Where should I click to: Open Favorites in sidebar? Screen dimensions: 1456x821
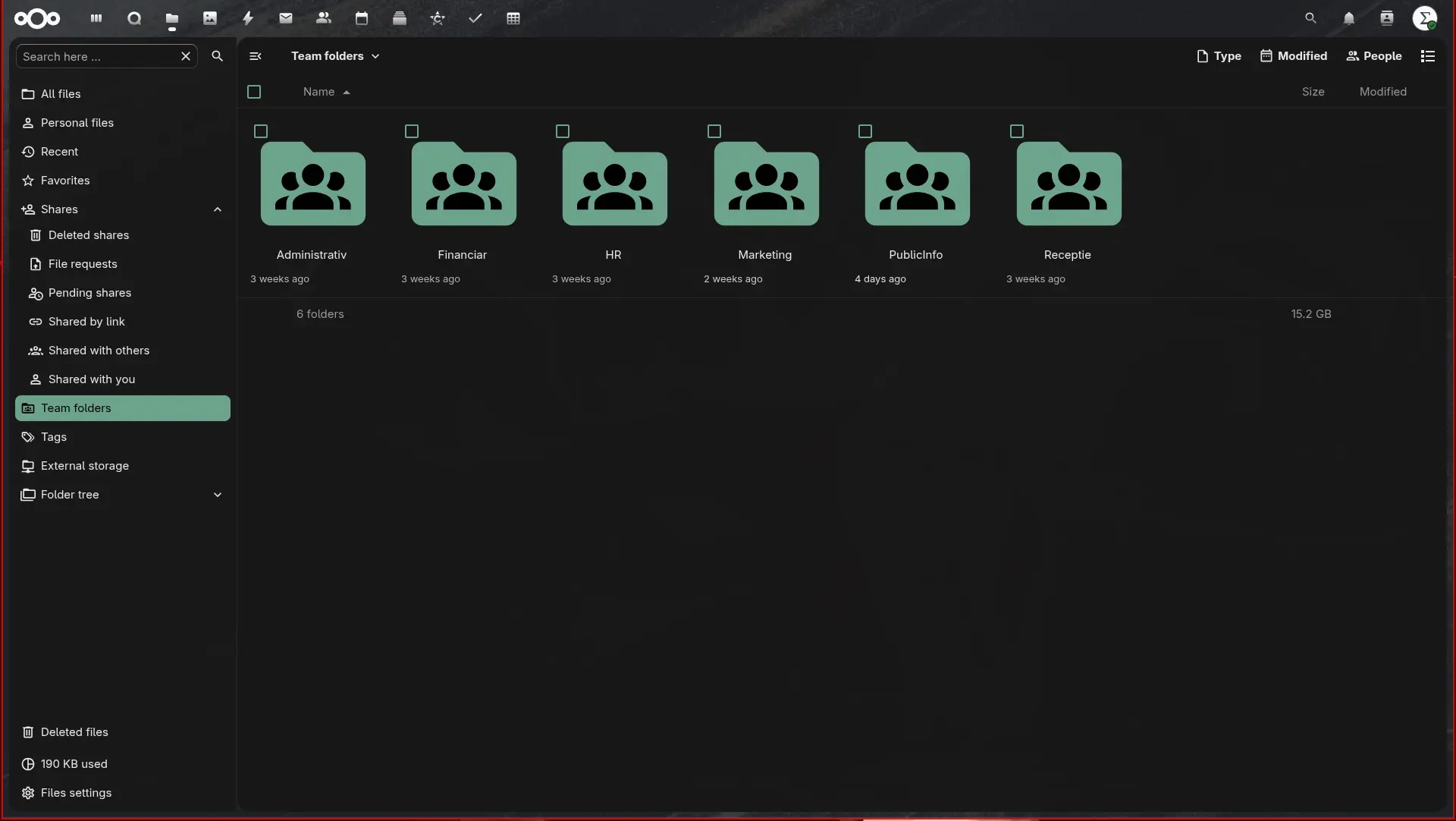(x=123, y=181)
